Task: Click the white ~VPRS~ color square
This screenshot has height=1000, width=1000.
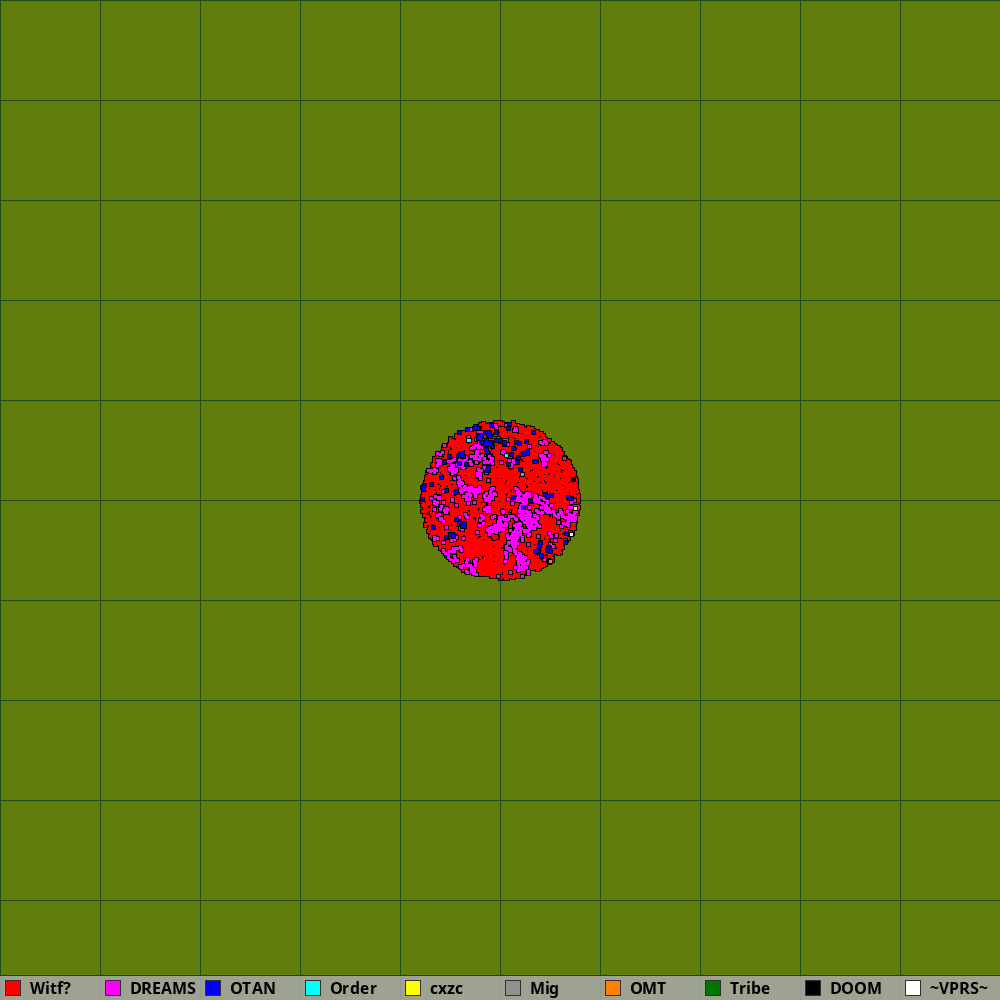Action: pyautogui.click(x=913, y=988)
